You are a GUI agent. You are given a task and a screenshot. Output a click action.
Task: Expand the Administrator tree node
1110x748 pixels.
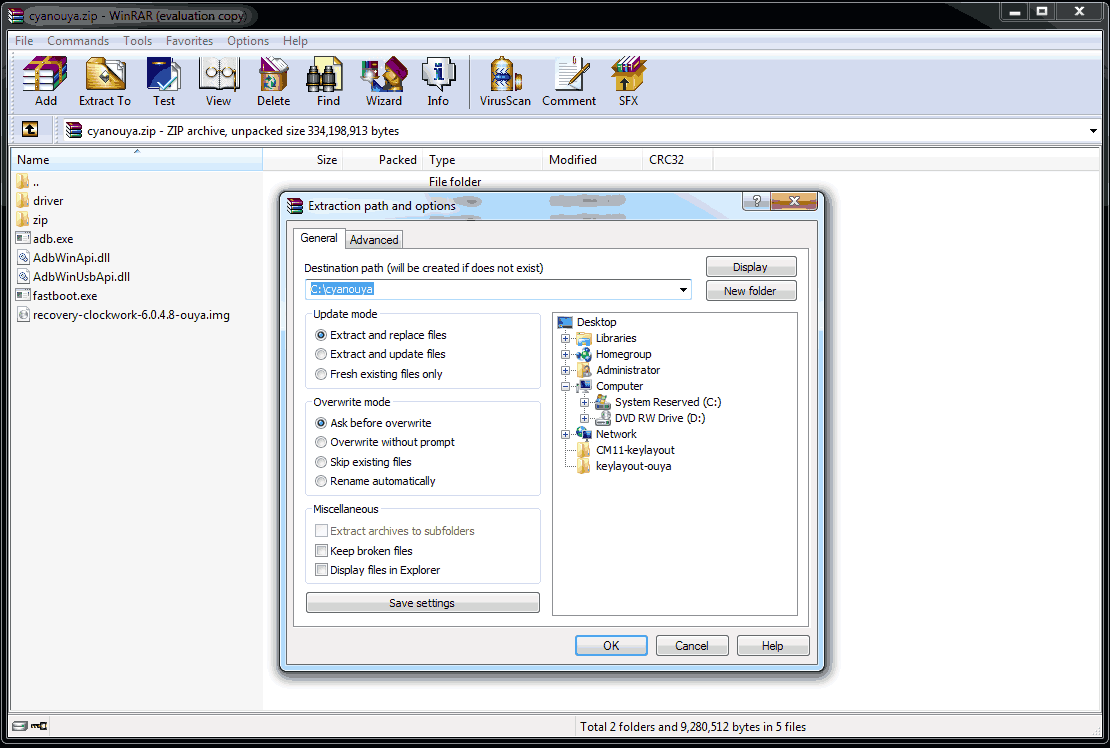(565, 370)
